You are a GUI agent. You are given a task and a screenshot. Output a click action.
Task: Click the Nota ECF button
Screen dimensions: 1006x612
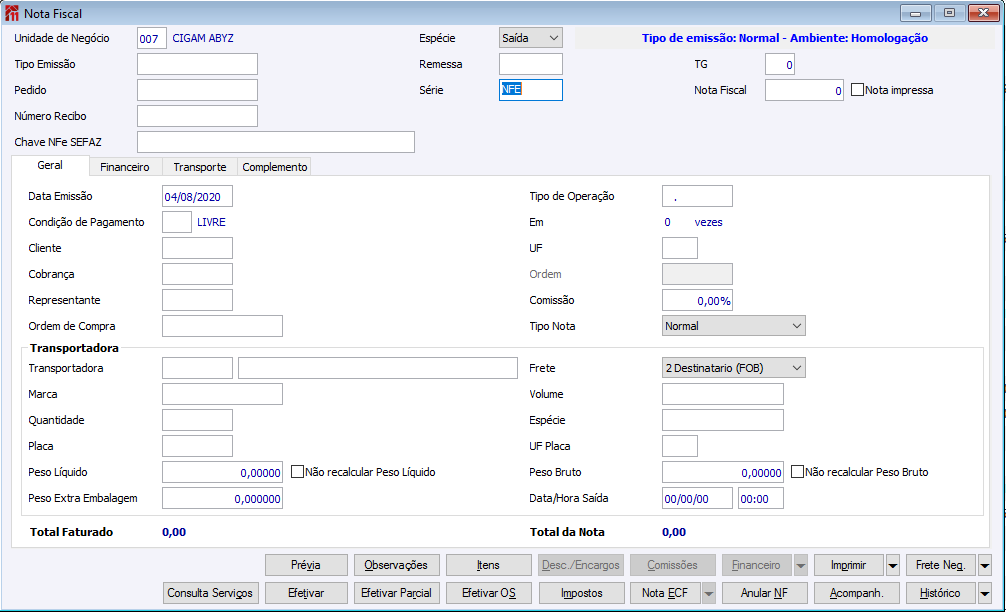click(x=665, y=593)
